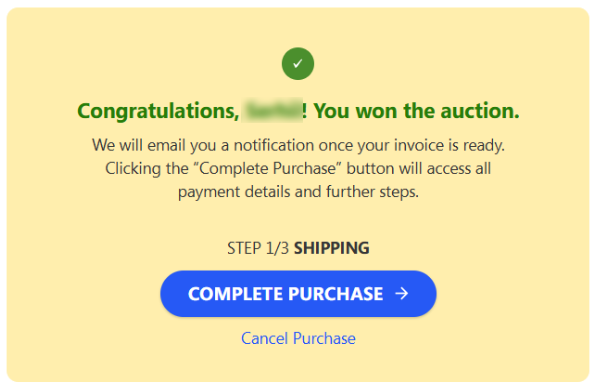Click the word Congratulations in the heading
The width and height of the screenshot is (596, 388).
(x=158, y=111)
